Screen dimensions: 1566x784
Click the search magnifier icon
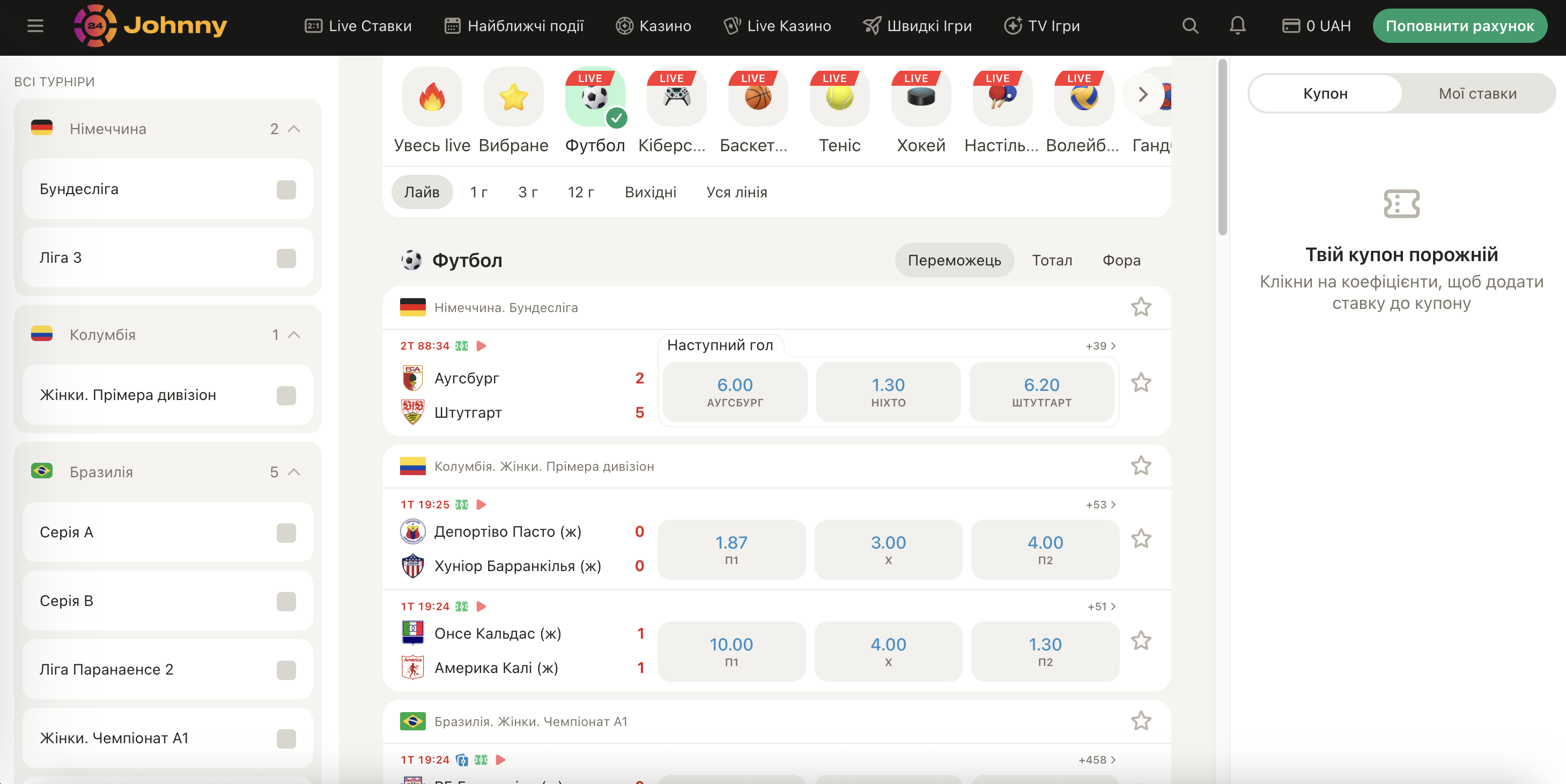click(1190, 26)
